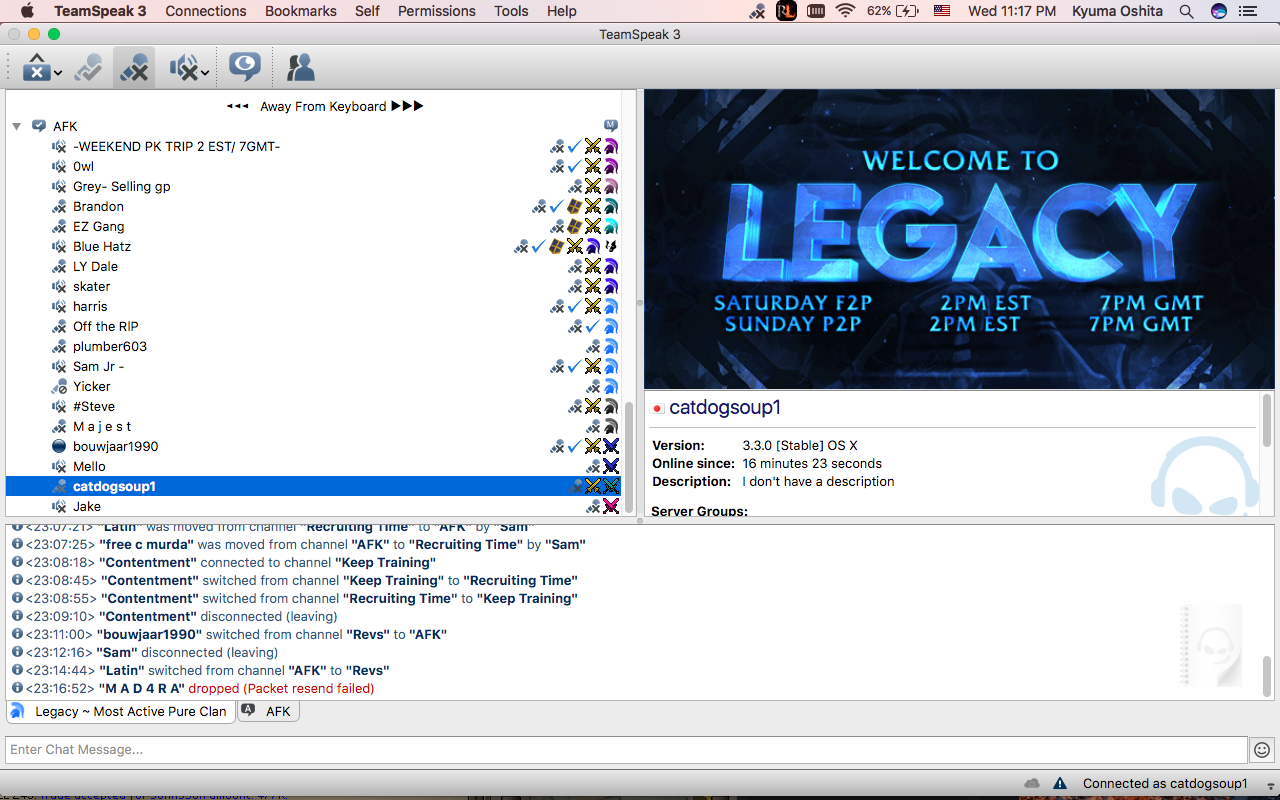Viewport: 1280px width, 800px height.
Task: Click the cloud sync icon in the status bar
Action: 1033,783
